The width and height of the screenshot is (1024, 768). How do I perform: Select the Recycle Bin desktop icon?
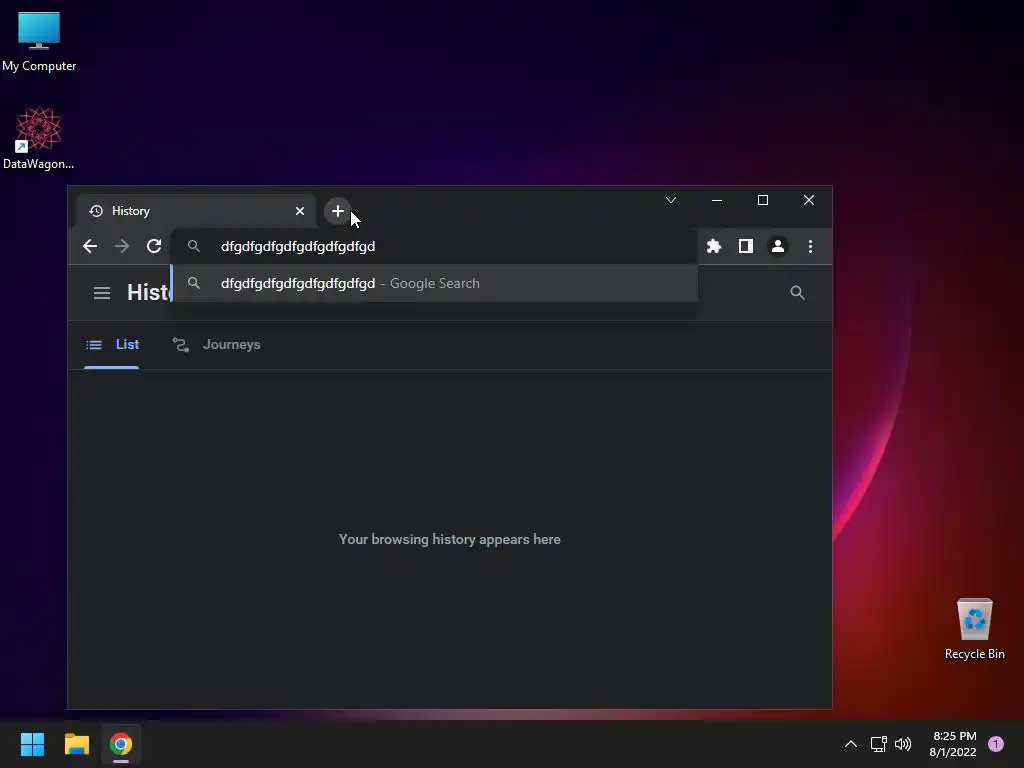click(974, 629)
